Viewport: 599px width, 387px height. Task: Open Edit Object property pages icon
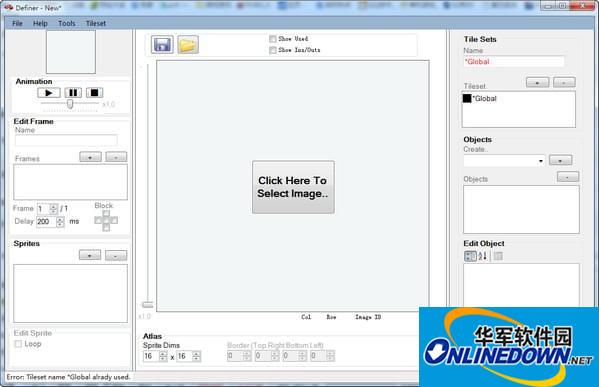498,256
